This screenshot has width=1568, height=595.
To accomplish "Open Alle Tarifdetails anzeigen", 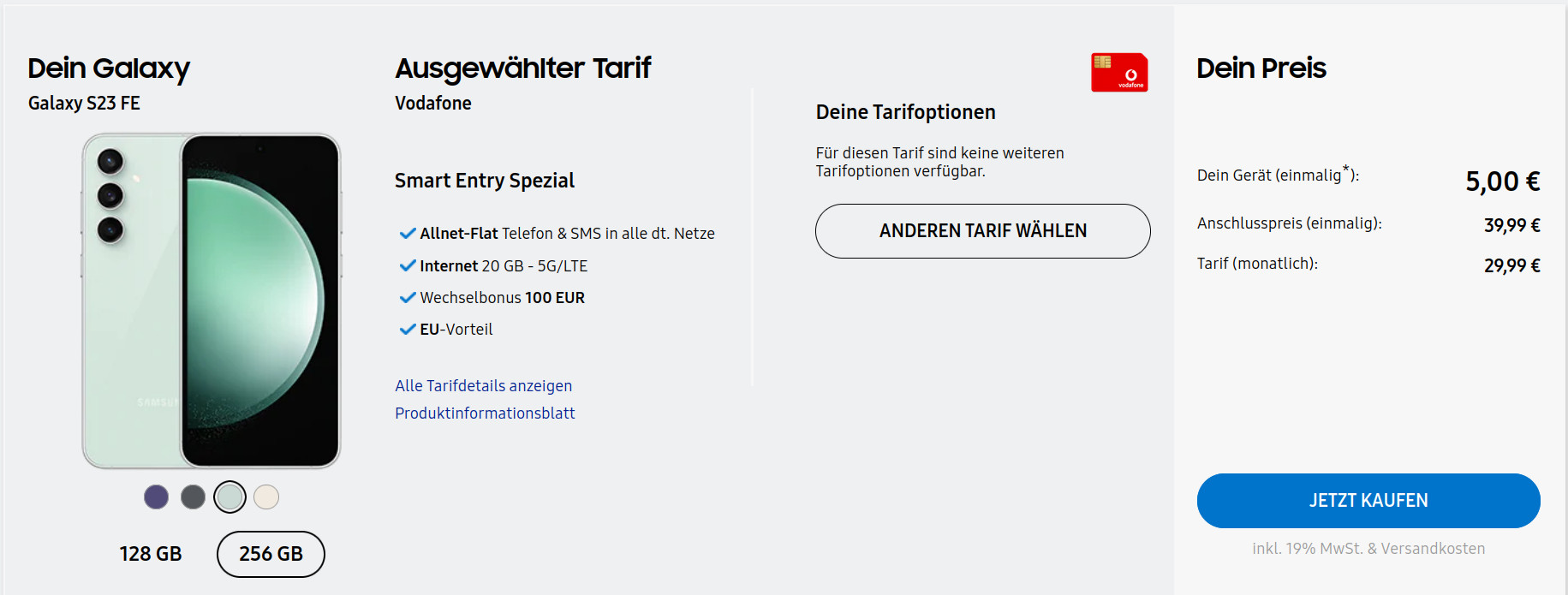I will (x=483, y=385).
